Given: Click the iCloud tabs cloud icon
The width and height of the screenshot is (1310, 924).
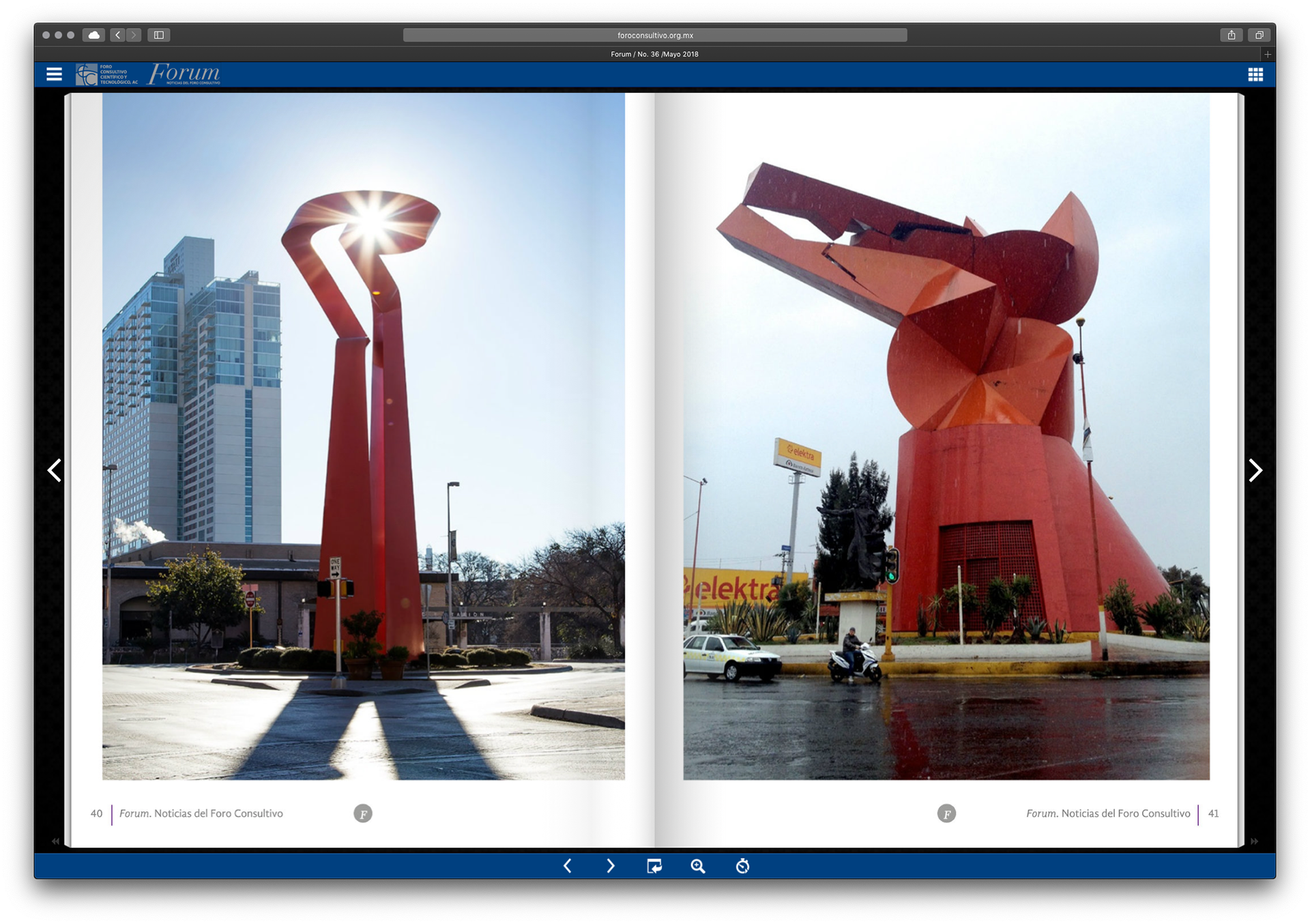Looking at the screenshot, I should (x=93, y=35).
